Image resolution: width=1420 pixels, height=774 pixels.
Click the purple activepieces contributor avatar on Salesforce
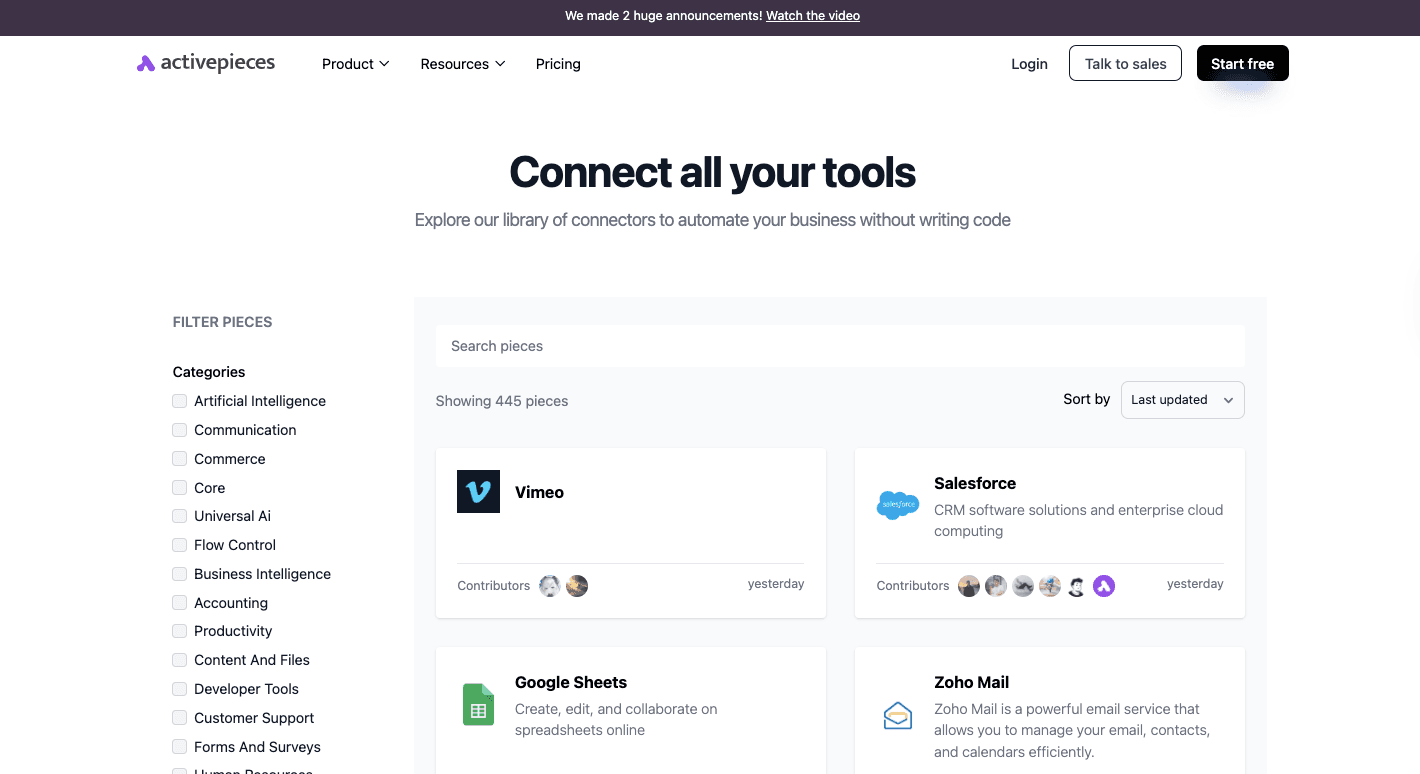1103,586
